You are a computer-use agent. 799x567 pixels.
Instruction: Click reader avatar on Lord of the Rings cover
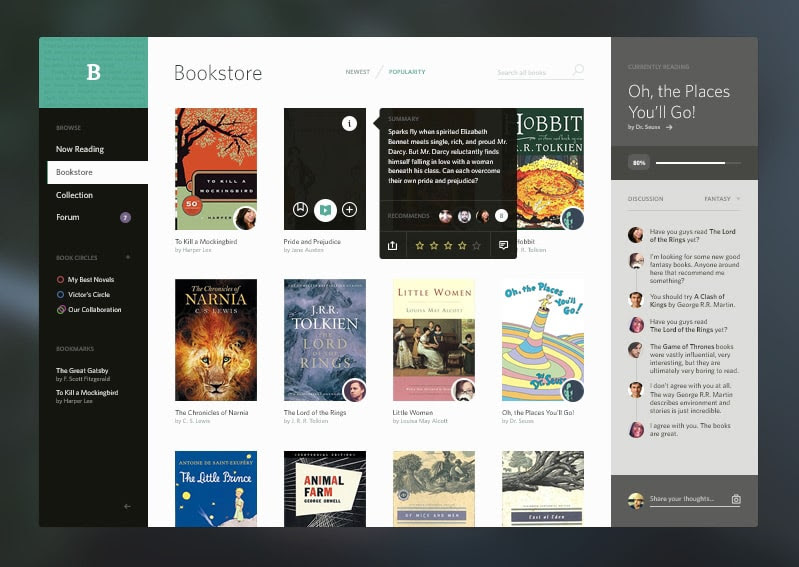click(355, 390)
